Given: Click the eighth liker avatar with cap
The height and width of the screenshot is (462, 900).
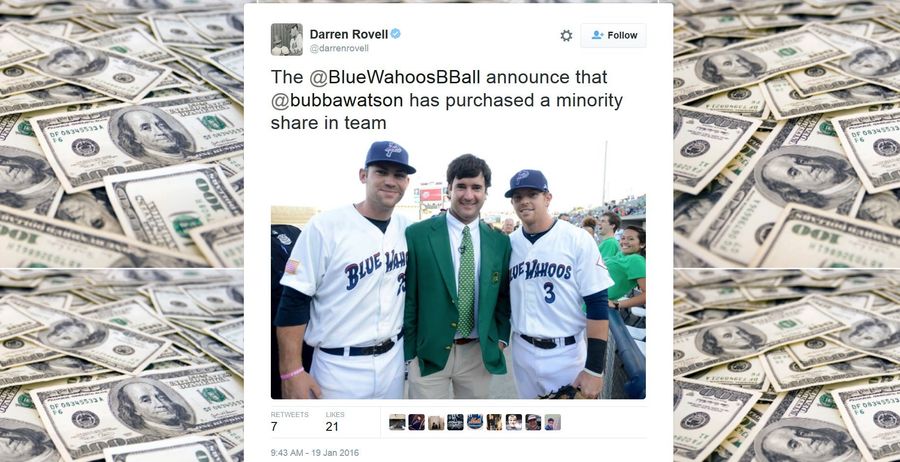Looking at the screenshot, I should point(533,422).
